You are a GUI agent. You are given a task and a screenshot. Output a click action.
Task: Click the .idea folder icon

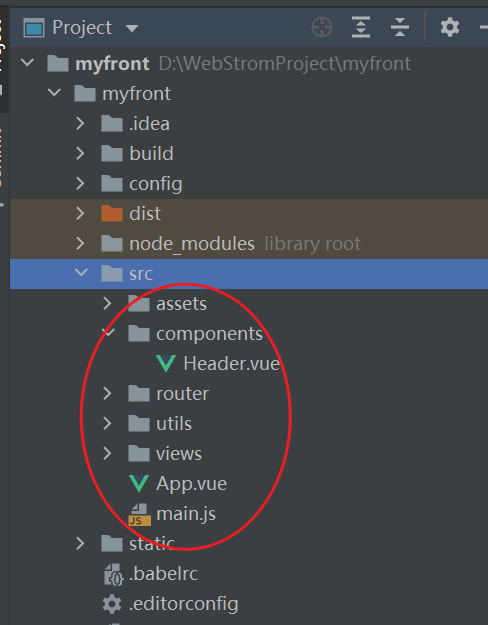112,123
